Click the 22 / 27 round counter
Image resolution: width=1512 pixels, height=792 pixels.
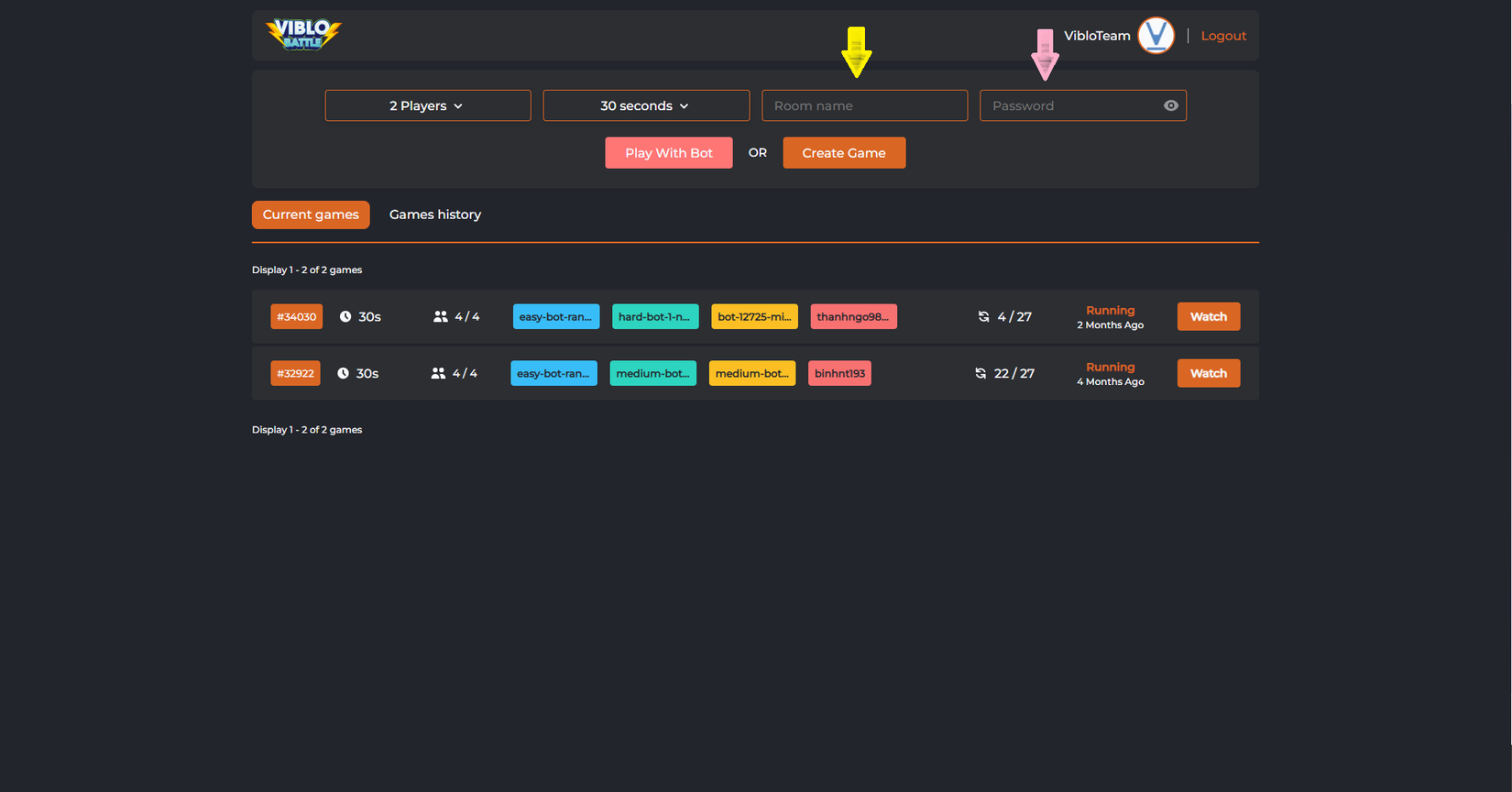1014,373
